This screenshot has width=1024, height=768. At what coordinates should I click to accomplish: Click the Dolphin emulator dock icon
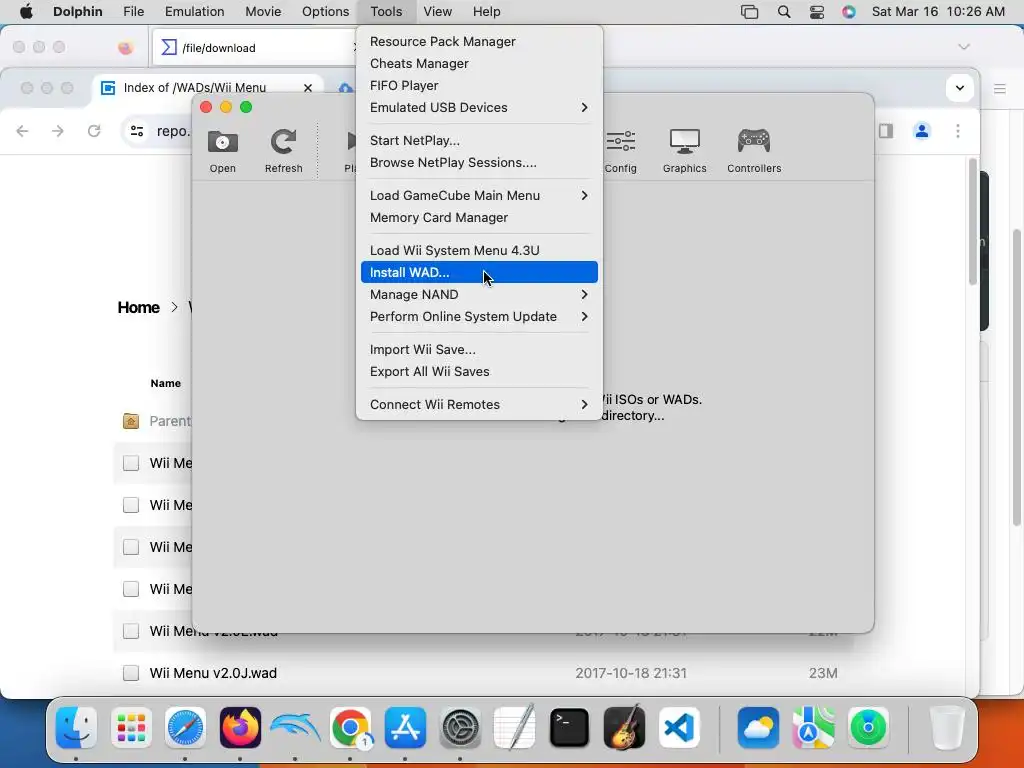[295, 728]
